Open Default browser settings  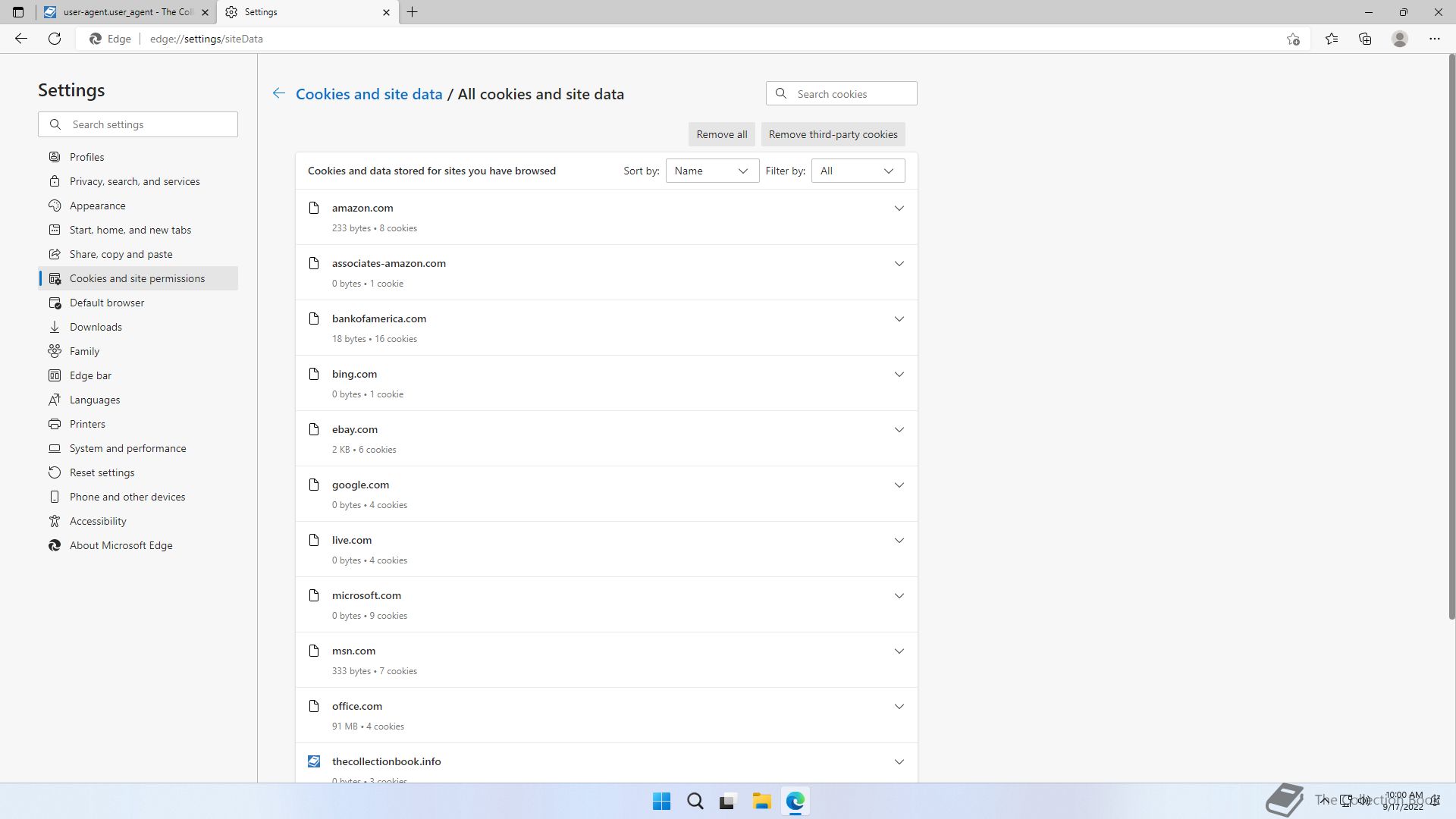pos(138,303)
